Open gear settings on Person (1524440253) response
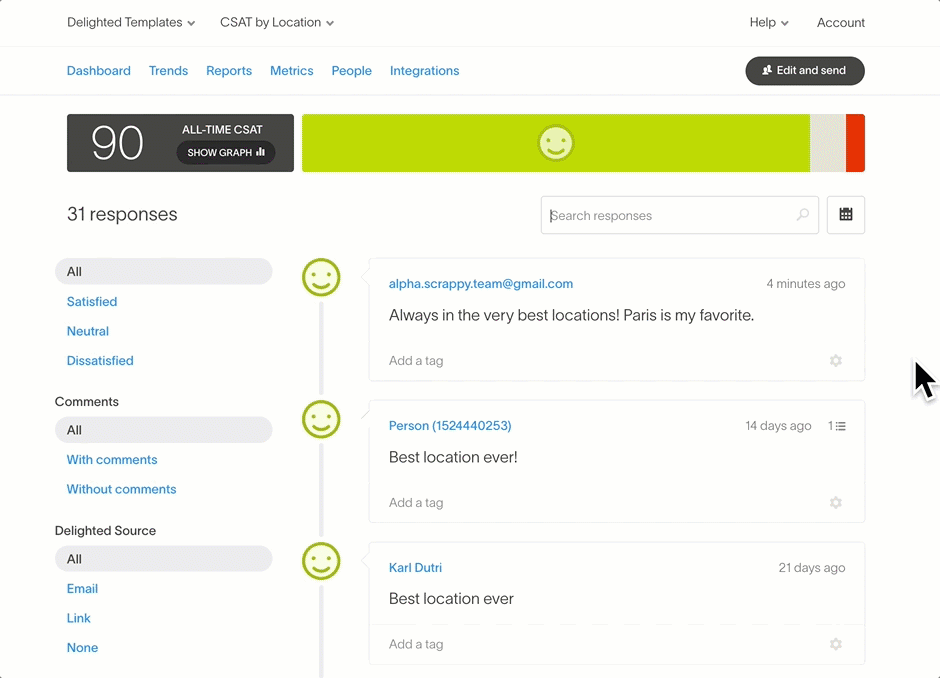Viewport: 940px width, 678px height. (836, 503)
